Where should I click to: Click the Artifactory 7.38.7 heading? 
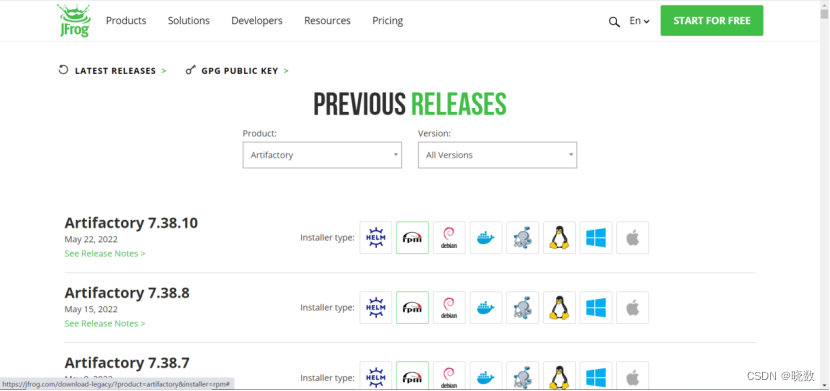(127, 362)
